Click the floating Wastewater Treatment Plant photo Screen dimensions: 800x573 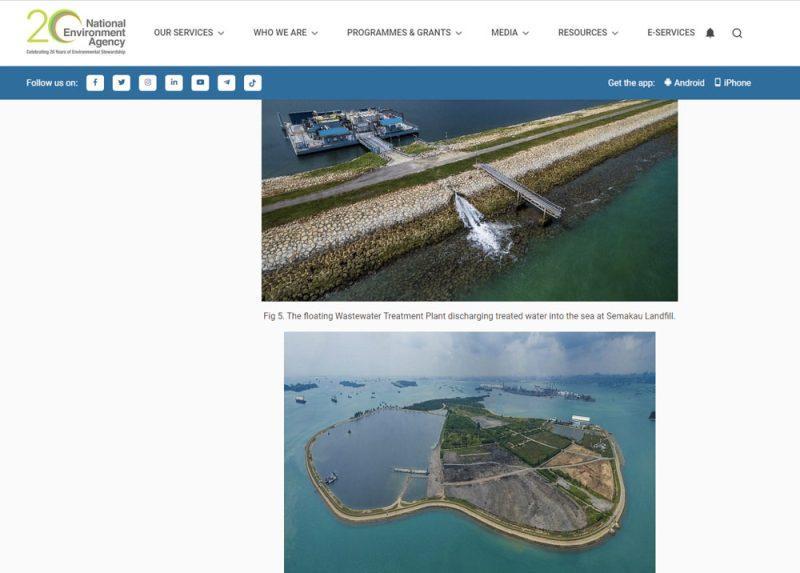tap(469, 200)
